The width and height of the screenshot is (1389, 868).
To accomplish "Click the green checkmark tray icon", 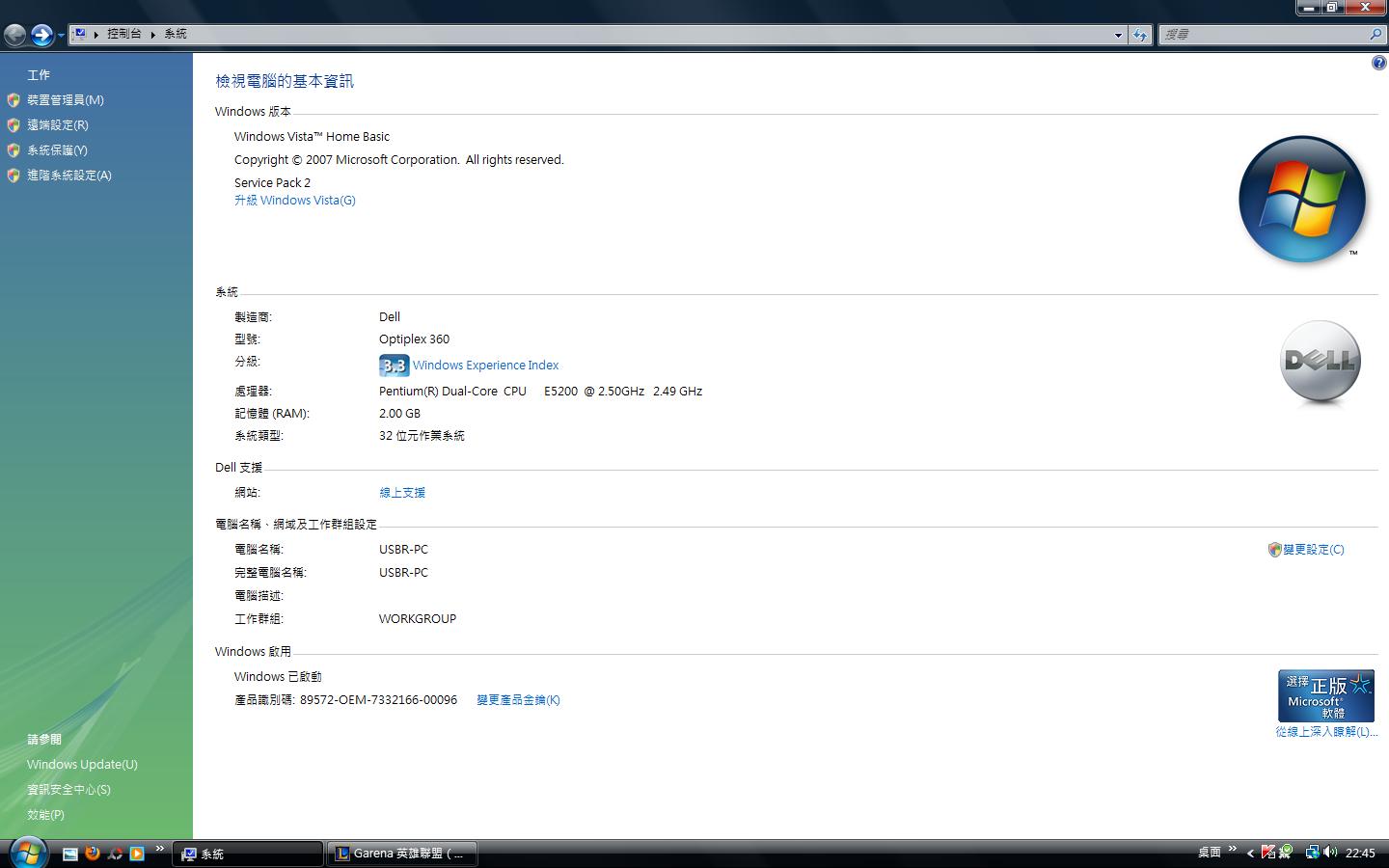I will click(1286, 853).
